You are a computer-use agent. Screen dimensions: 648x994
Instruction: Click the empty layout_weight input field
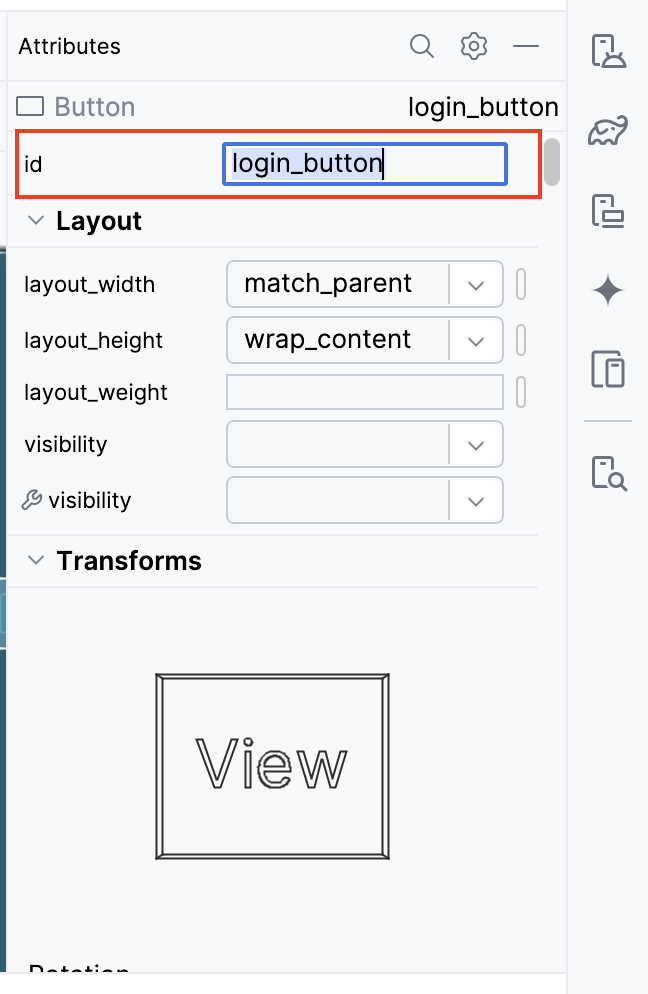(x=365, y=392)
